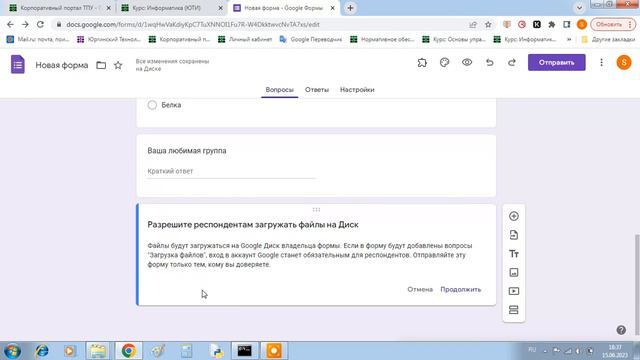Click the Обновить browser update button

[613, 24]
